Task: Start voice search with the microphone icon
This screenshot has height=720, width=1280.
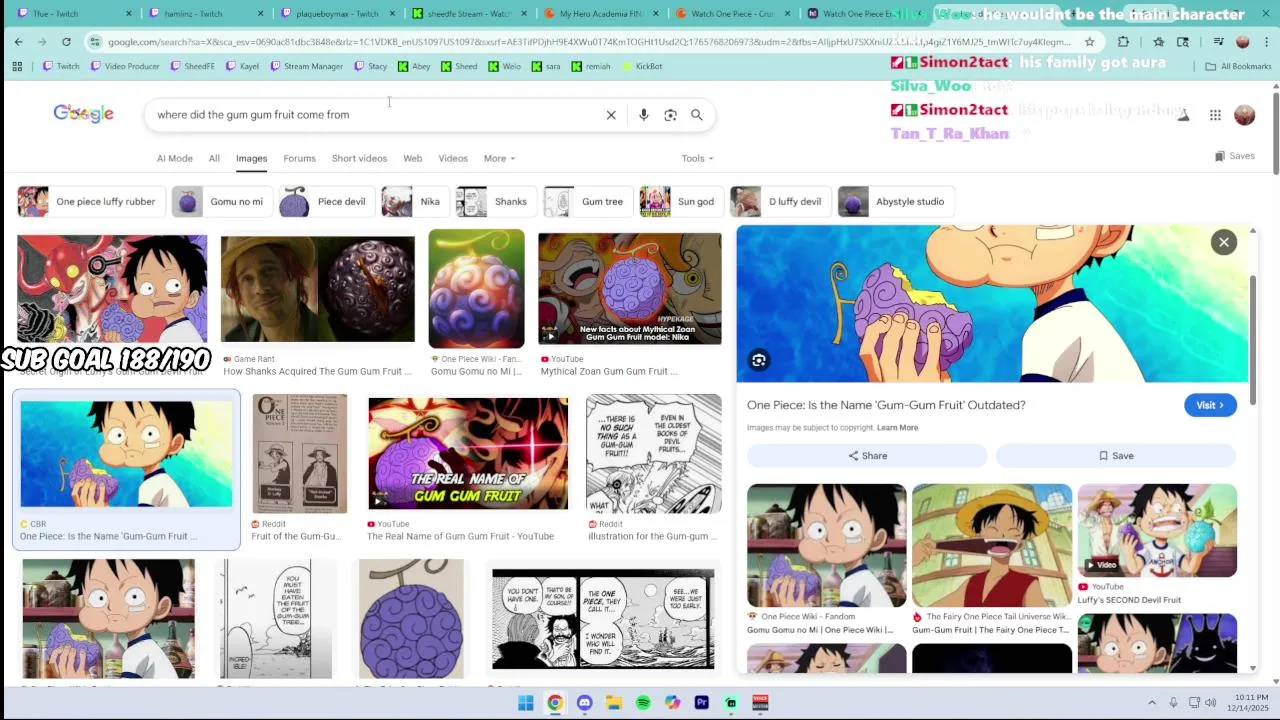Action: click(644, 115)
